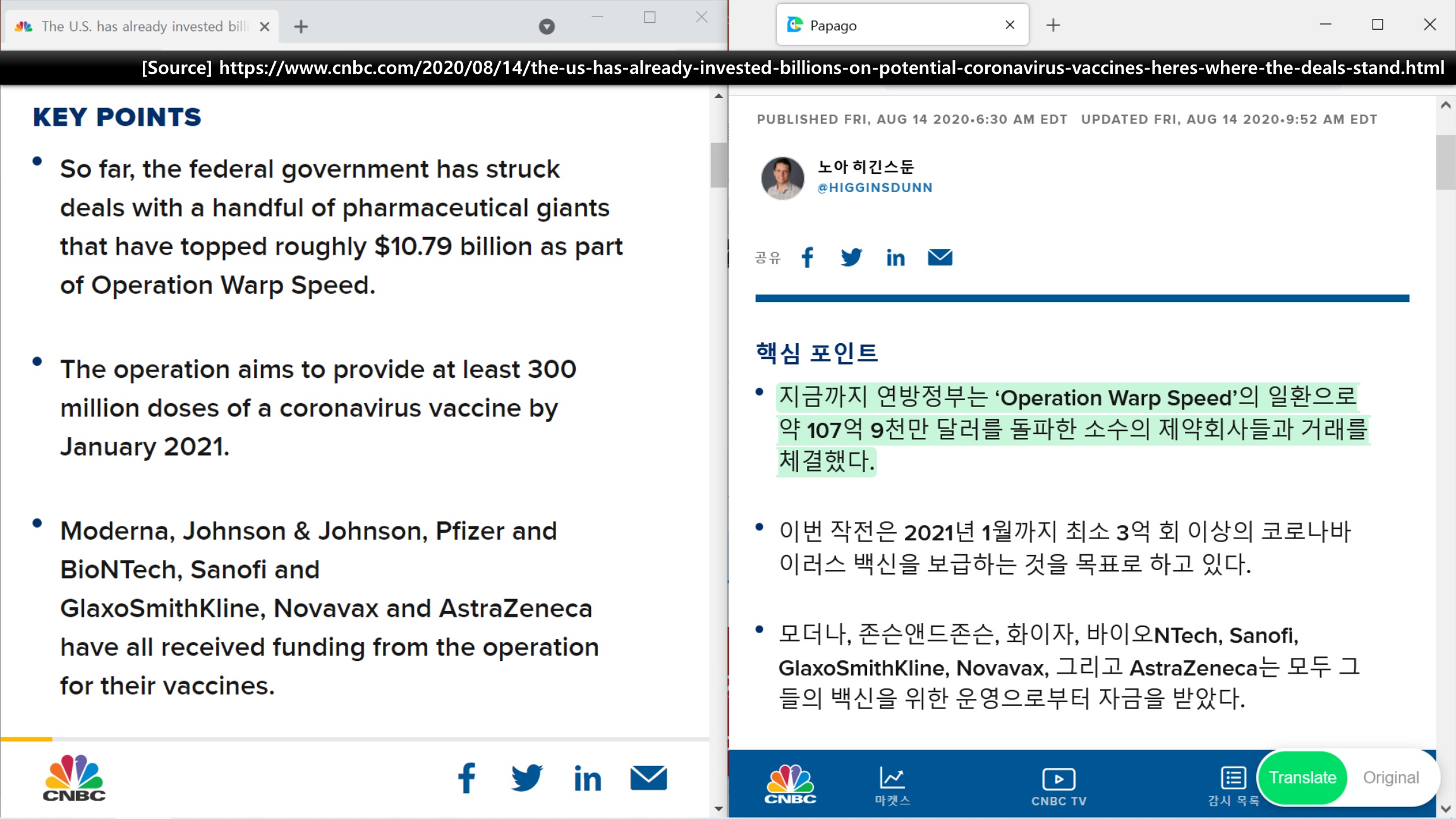Image resolution: width=1456 pixels, height=819 pixels.
Task: Click the 'Moderna, Johnson & Johnson' bullet paragraph
Action: 329,608
